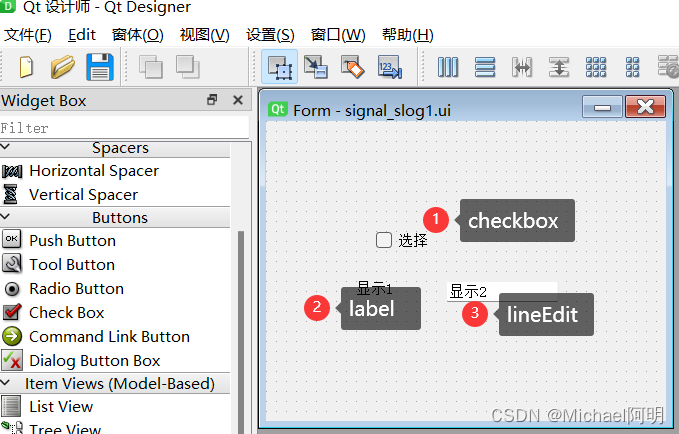Collapse the Buttons category
The height and width of the screenshot is (434, 679).
(6, 216)
